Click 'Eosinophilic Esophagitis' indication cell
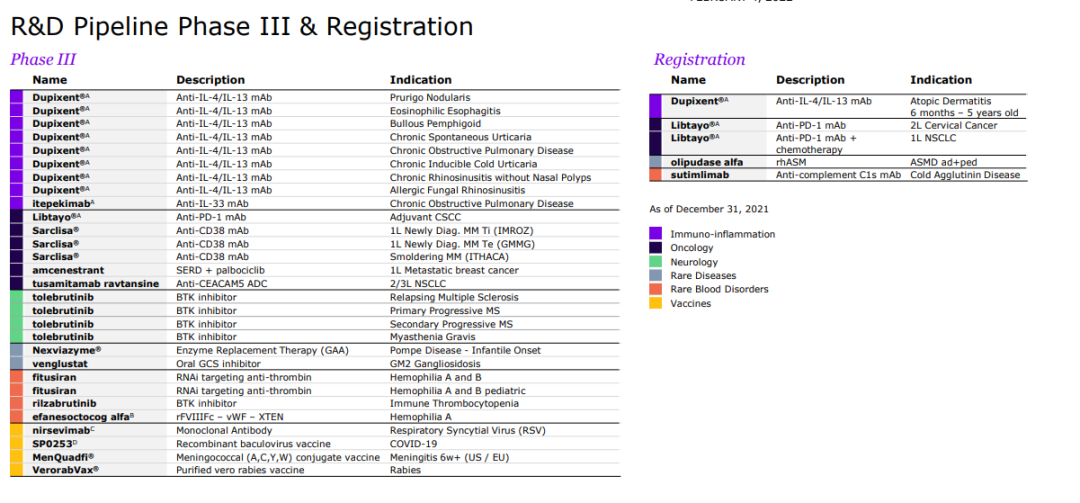The height and width of the screenshot is (503, 1080). pos(445,111)
